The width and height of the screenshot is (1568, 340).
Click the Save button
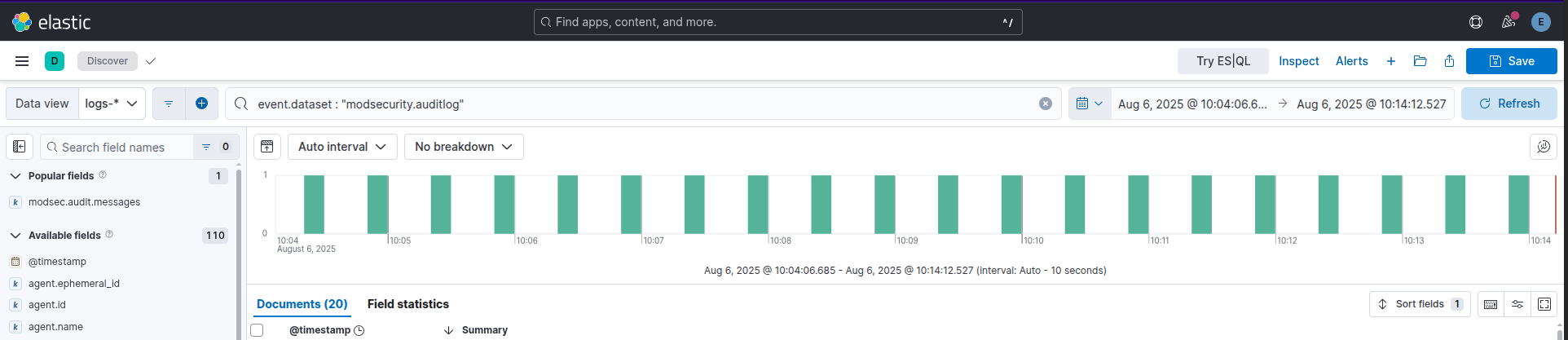[x=1511, y=61]
